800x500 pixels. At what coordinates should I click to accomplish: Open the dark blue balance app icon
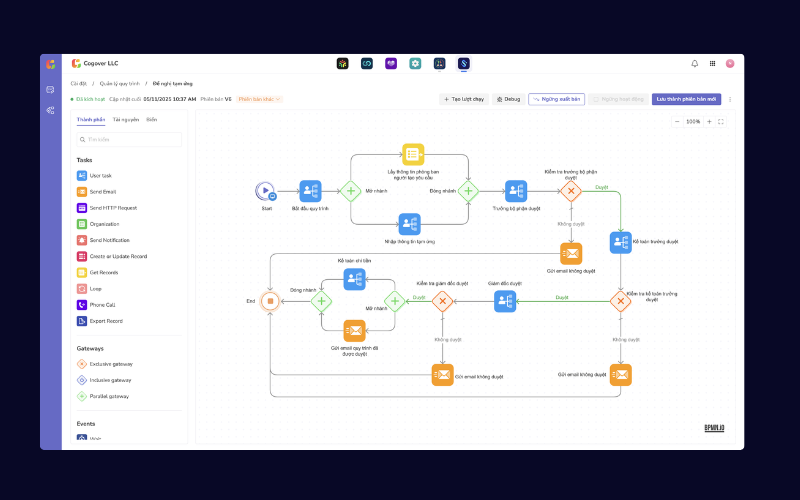(439, 64)
